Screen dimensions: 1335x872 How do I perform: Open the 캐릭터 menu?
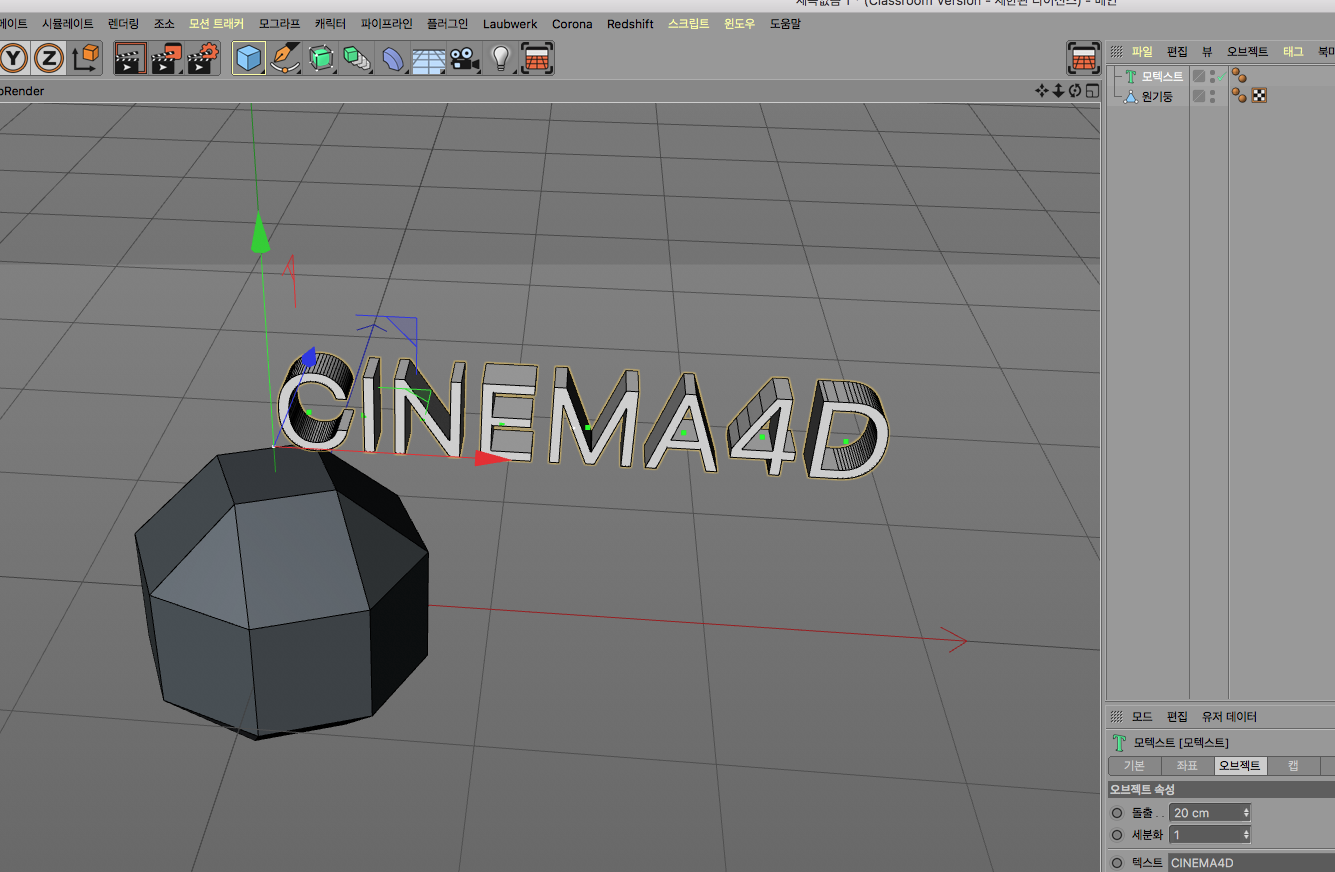pos(330,24)
